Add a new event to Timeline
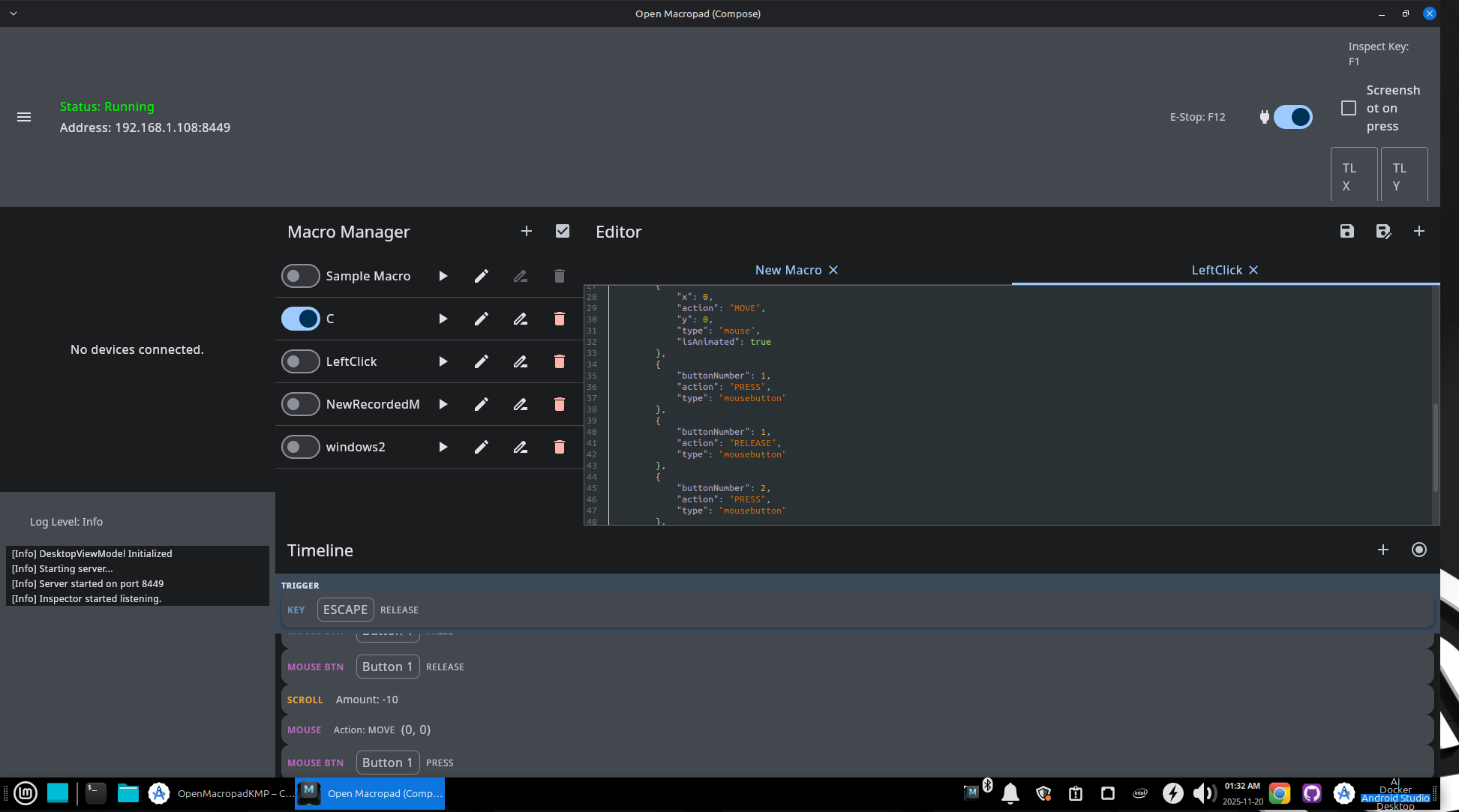The height and width of the screenshot is (812, 1459). [x=1382, y=550]
